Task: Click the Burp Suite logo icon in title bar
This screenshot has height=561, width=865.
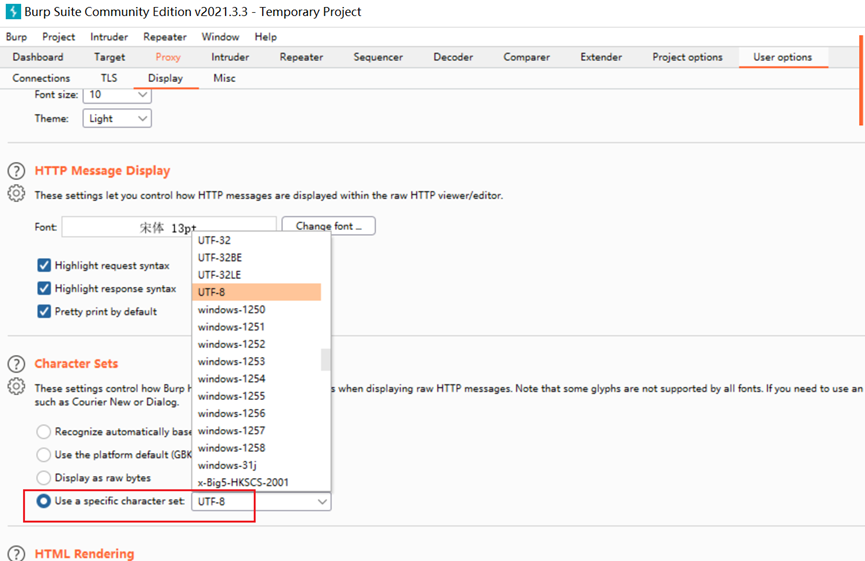Action: [13, 12]
